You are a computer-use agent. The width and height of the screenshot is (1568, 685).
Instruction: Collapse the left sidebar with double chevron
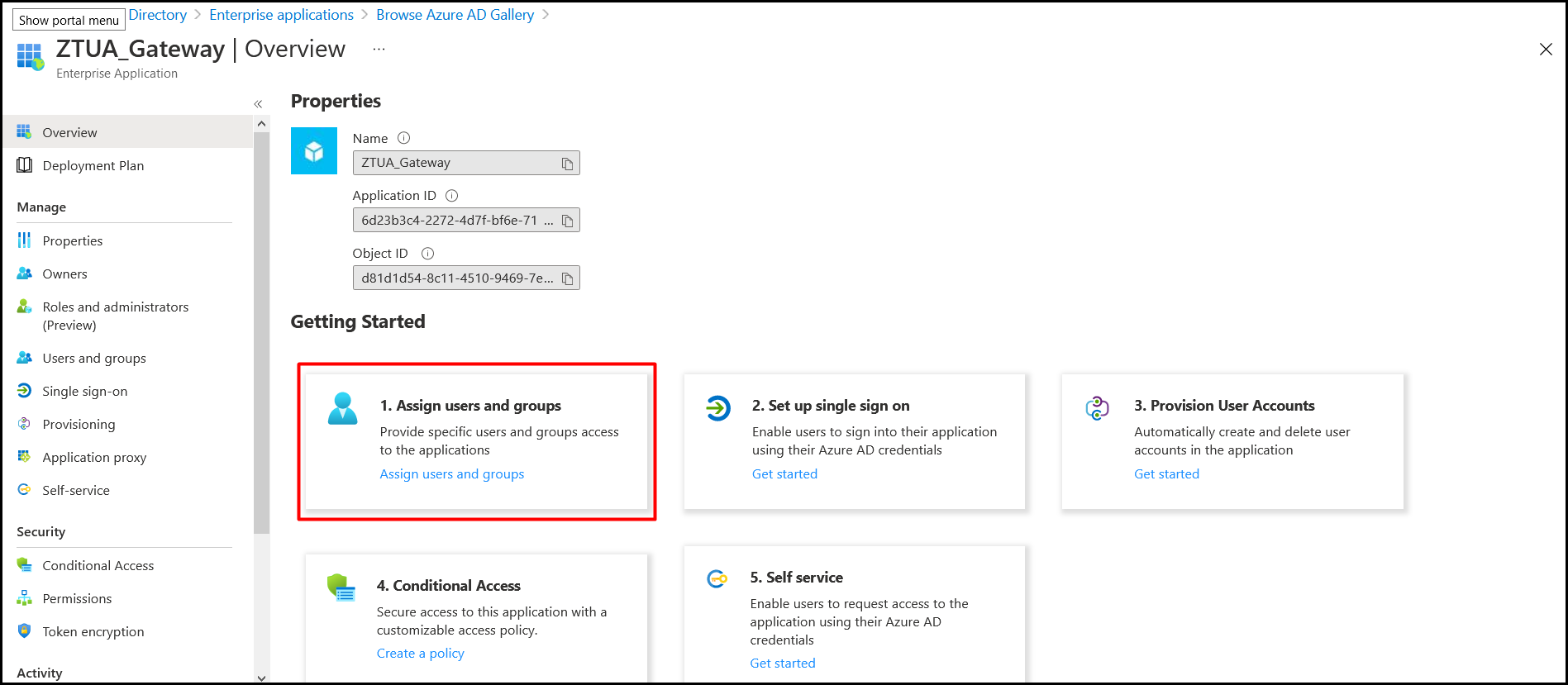tap(258, 104)
